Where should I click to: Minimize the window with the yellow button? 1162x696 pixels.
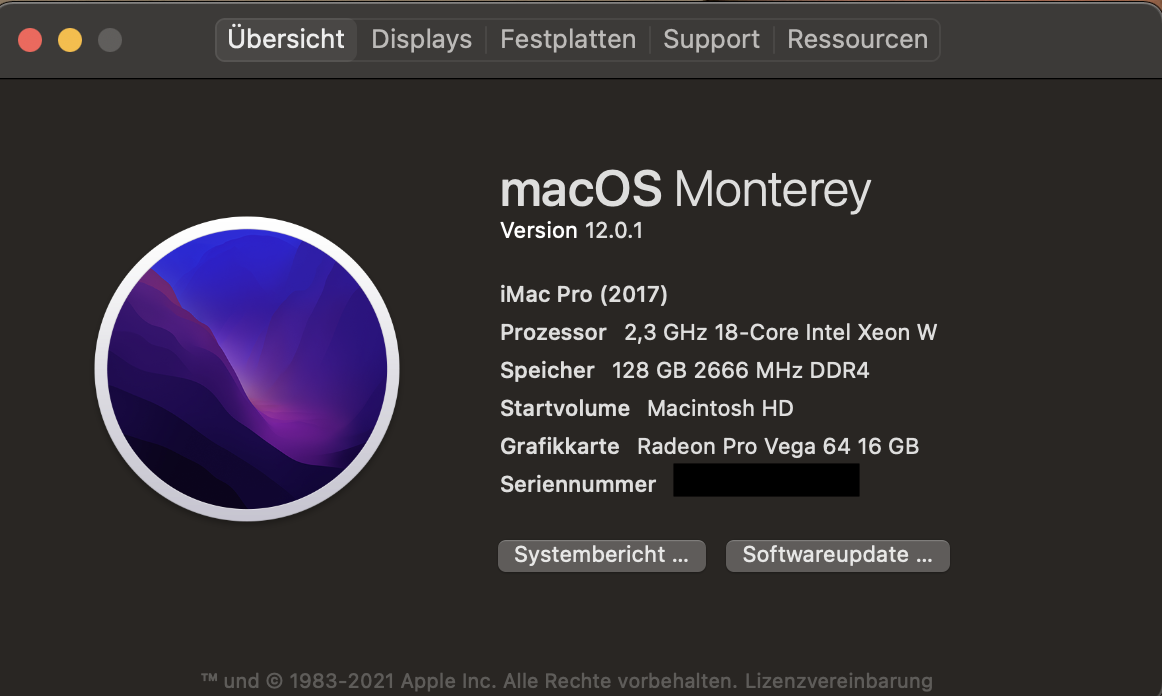point(70,40)
